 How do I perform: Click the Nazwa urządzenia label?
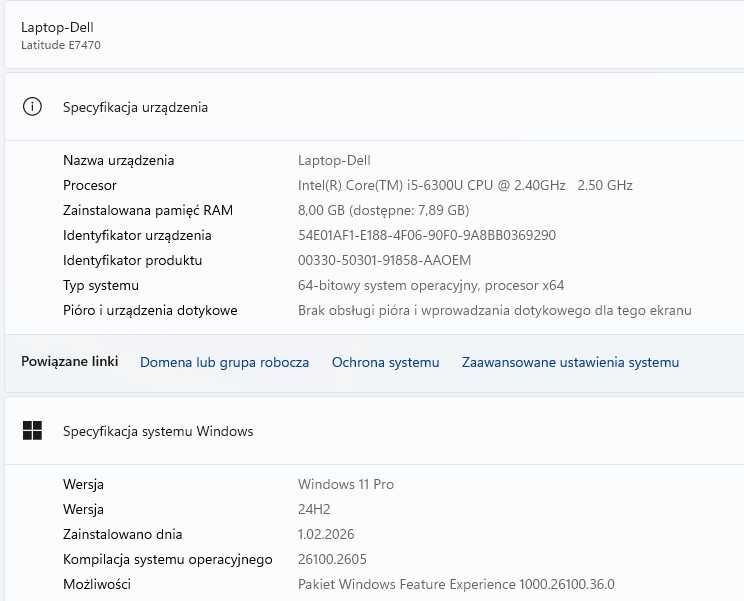(119, 160)
